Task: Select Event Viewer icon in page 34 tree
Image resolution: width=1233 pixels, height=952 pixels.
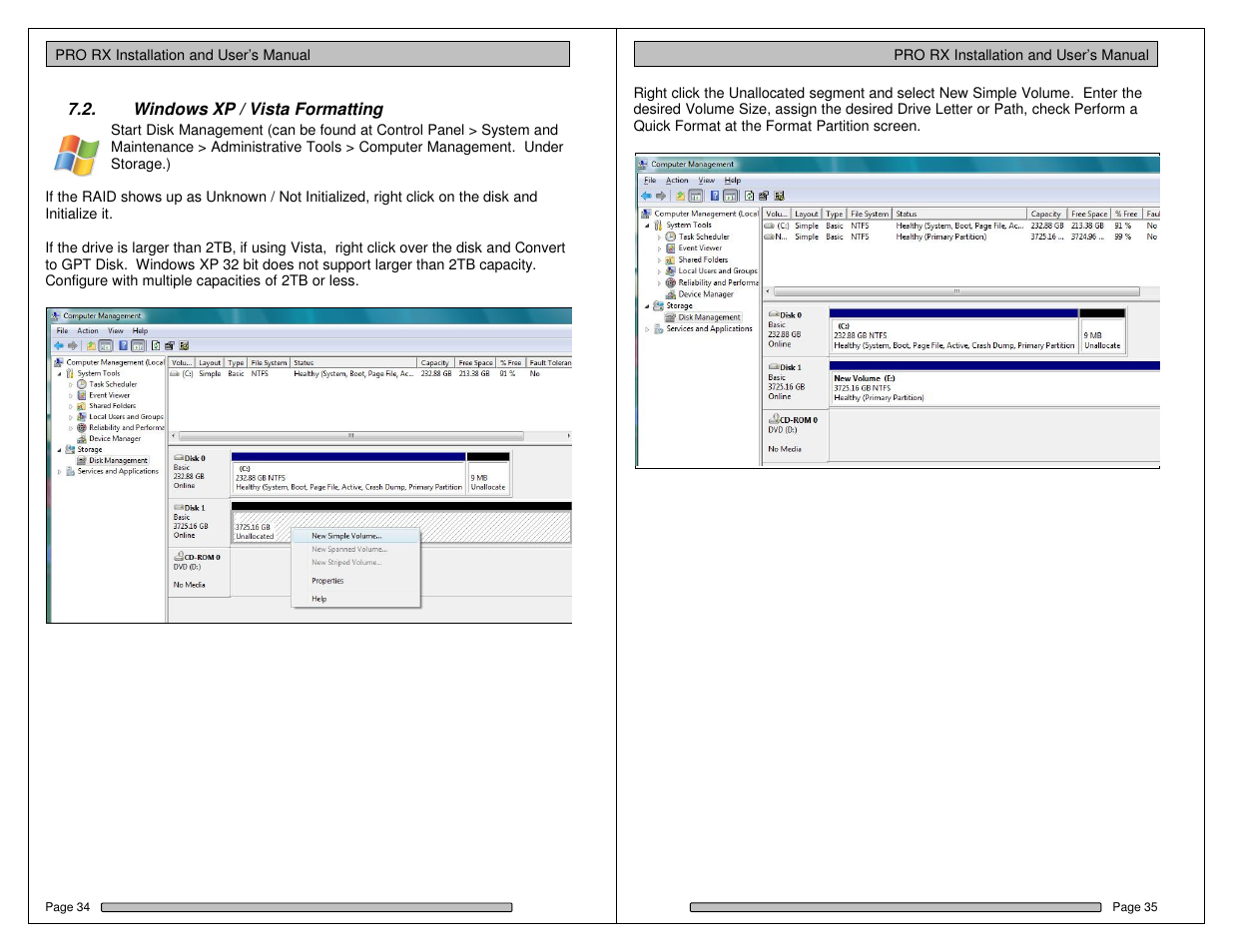Action: [x=82, y=395]
